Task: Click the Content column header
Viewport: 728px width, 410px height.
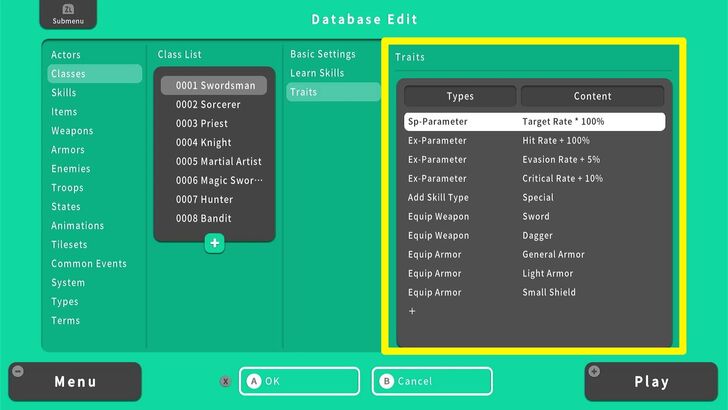Action: coord(592,96)
